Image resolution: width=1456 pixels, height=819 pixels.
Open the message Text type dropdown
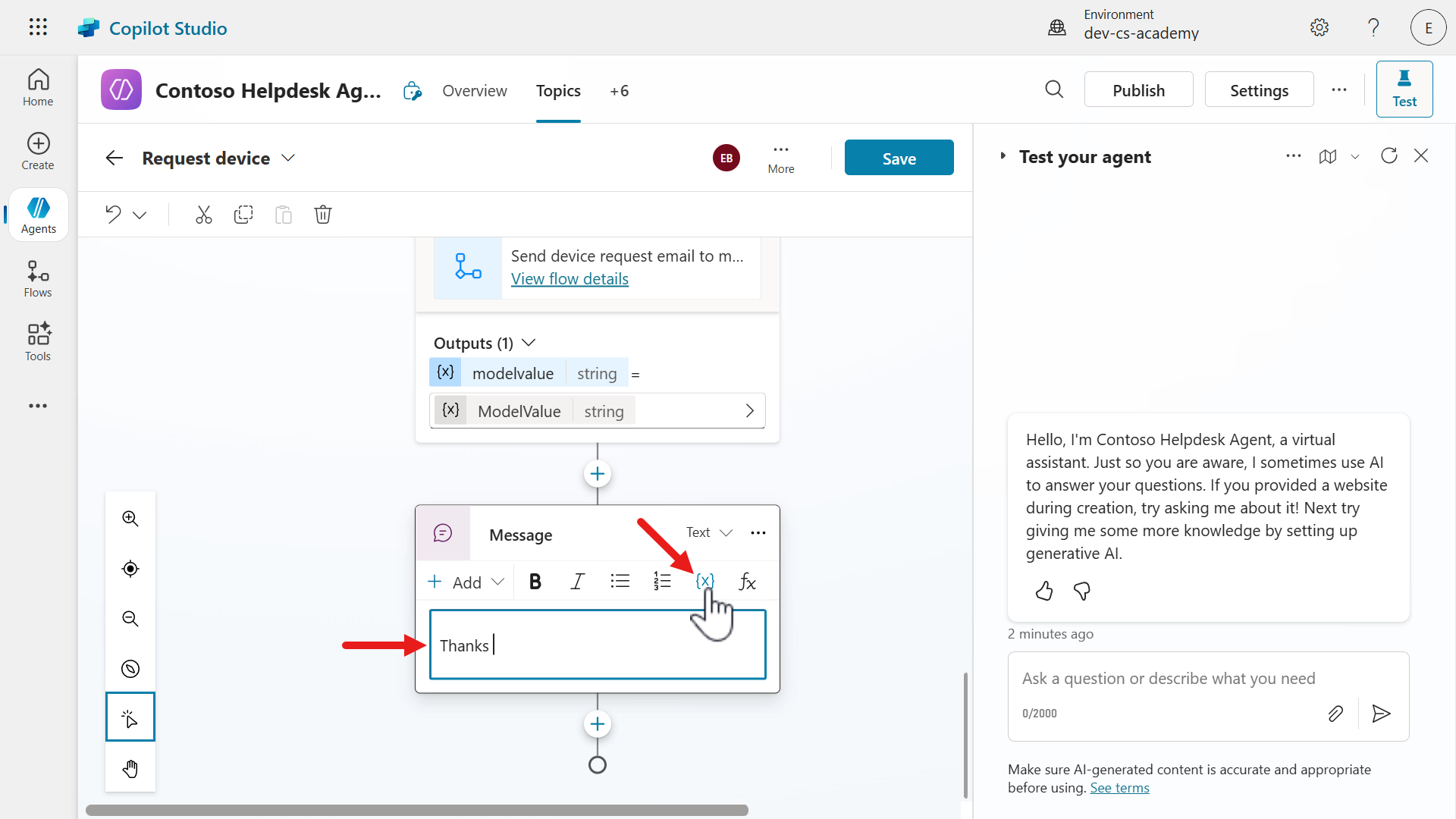click(709, 532)
